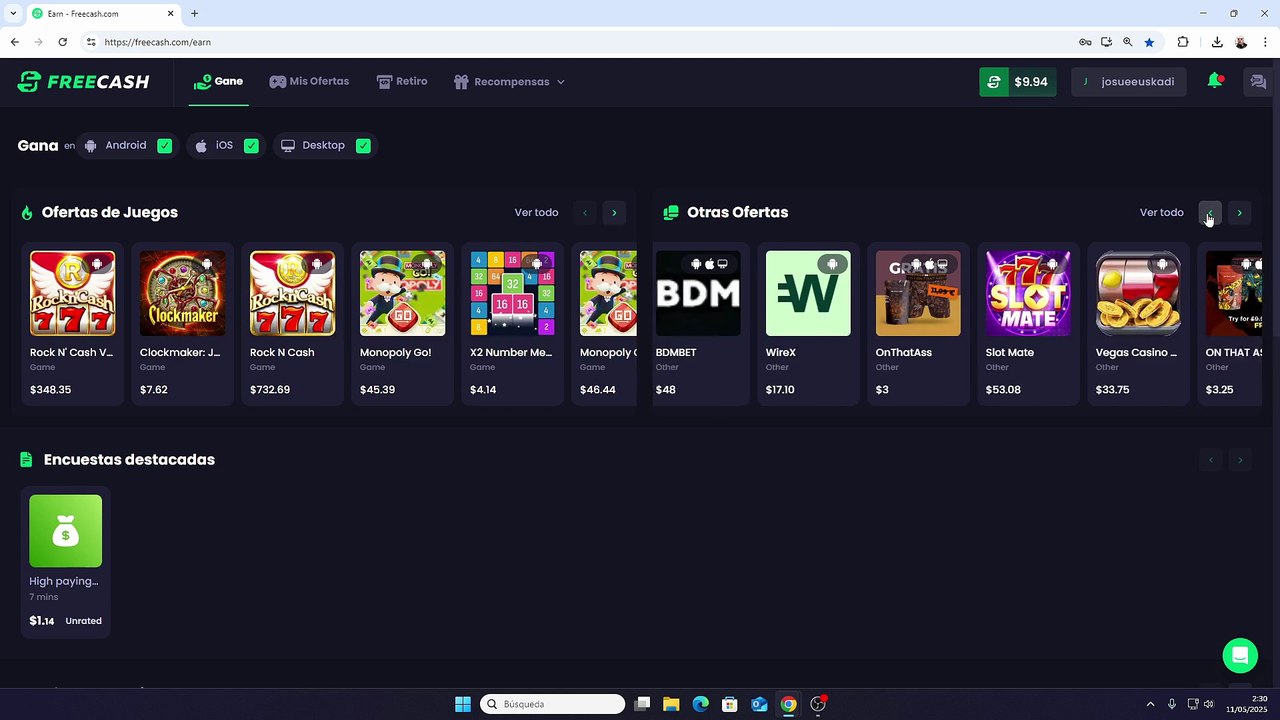Open the site chat panel icon
1280x720 pixels.
(1258, 82)
